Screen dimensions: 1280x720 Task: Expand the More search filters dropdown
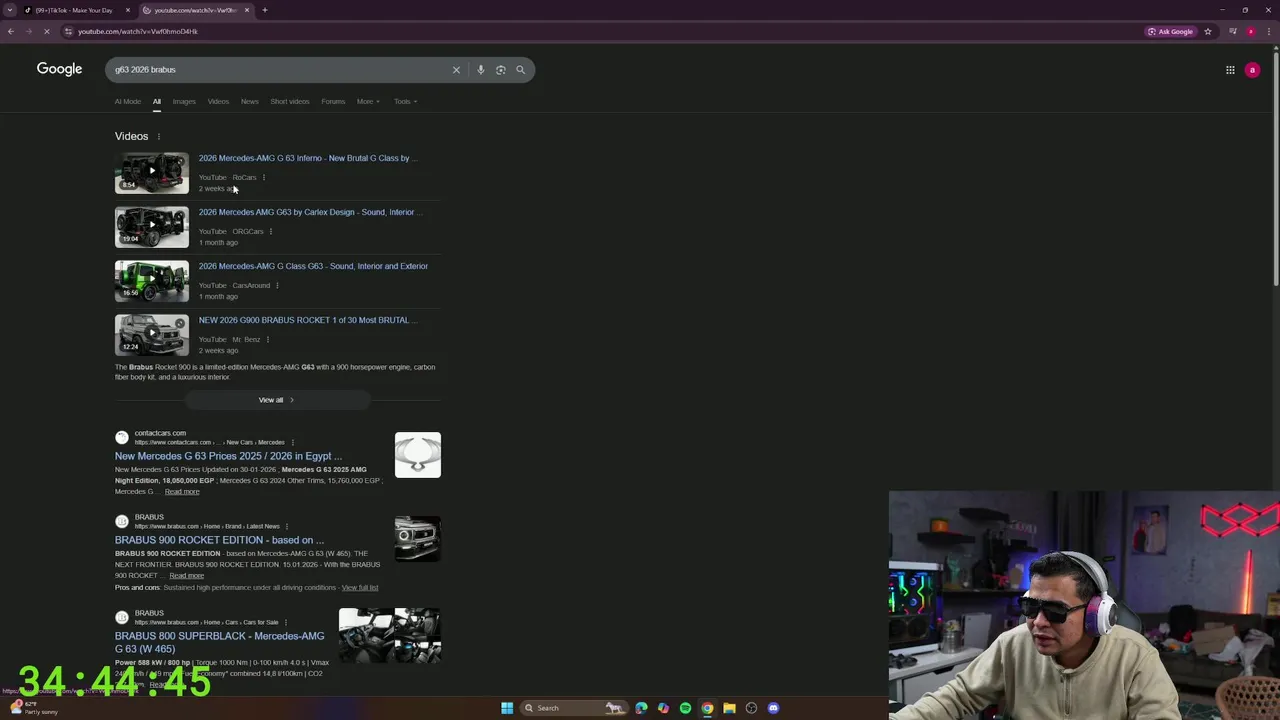coord(368,101)
